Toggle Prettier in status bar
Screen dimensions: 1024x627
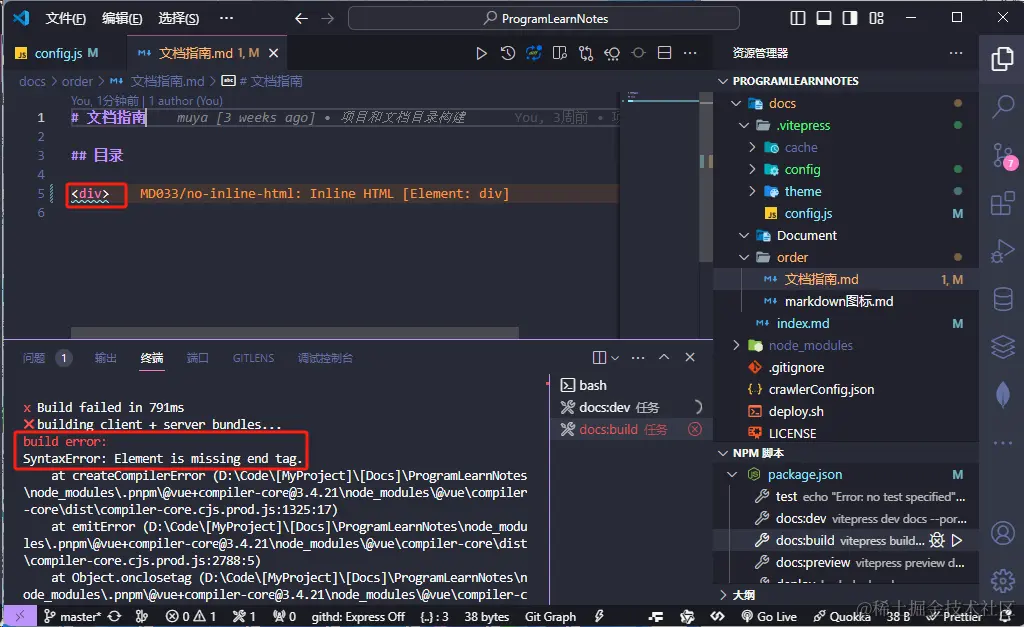coord(955,617)
